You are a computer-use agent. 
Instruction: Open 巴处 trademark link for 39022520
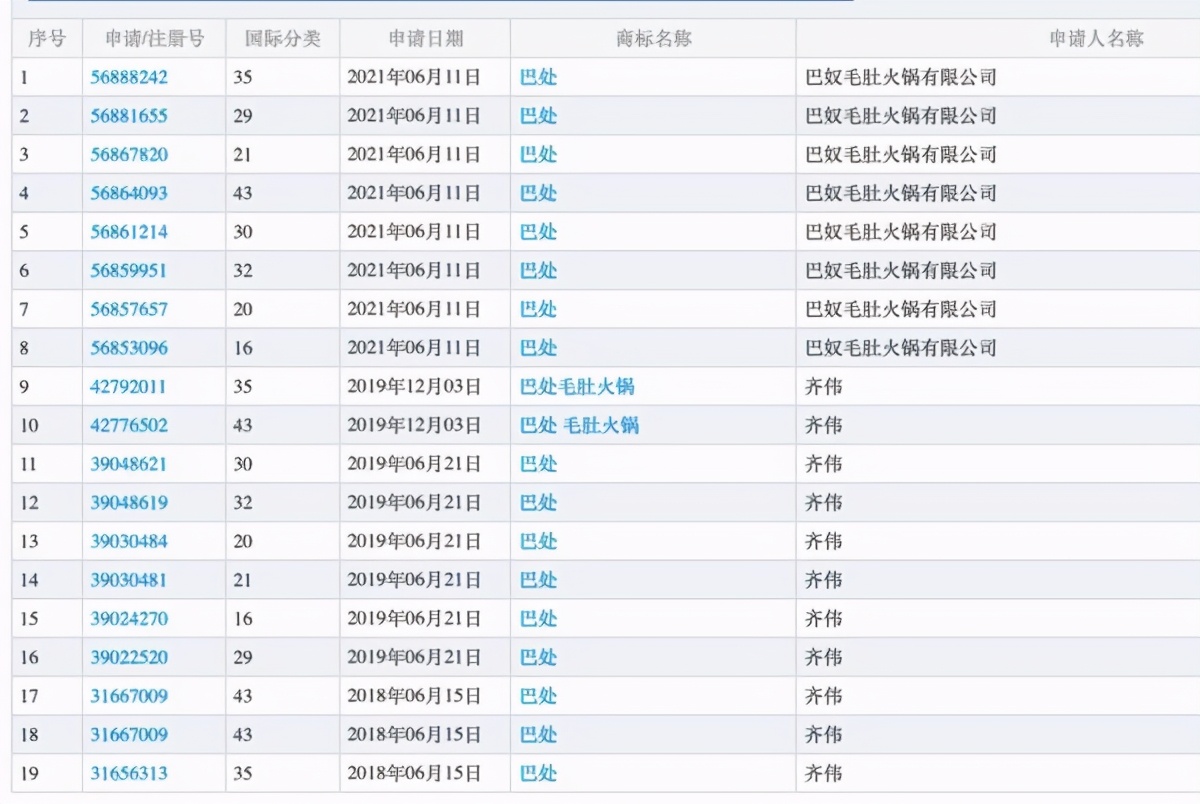538,657
